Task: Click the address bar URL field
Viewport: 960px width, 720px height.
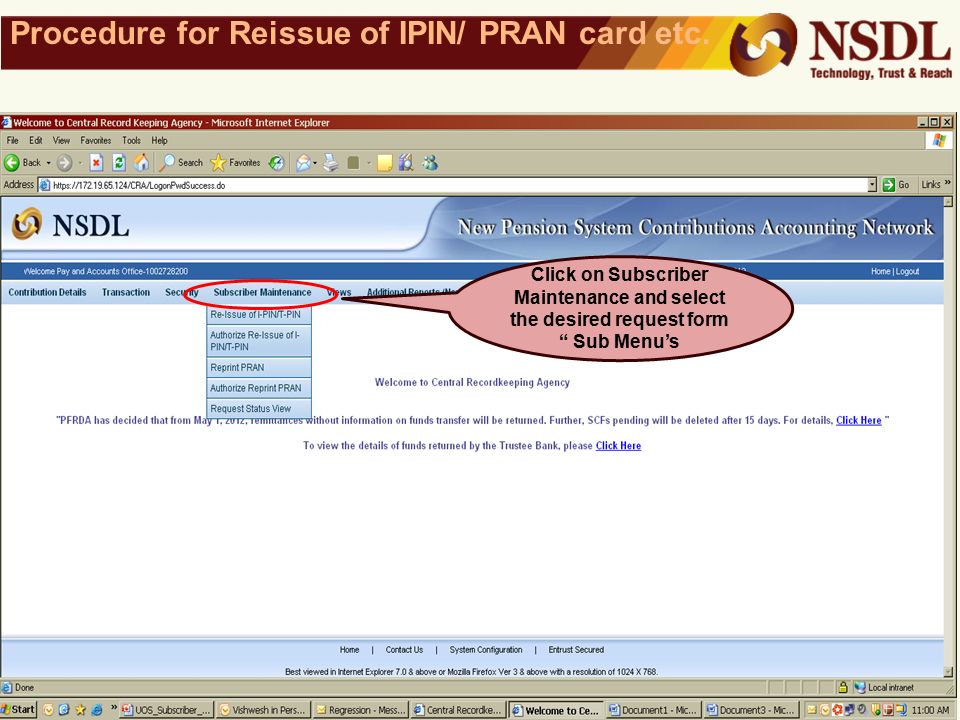Action: pos(453,185)
